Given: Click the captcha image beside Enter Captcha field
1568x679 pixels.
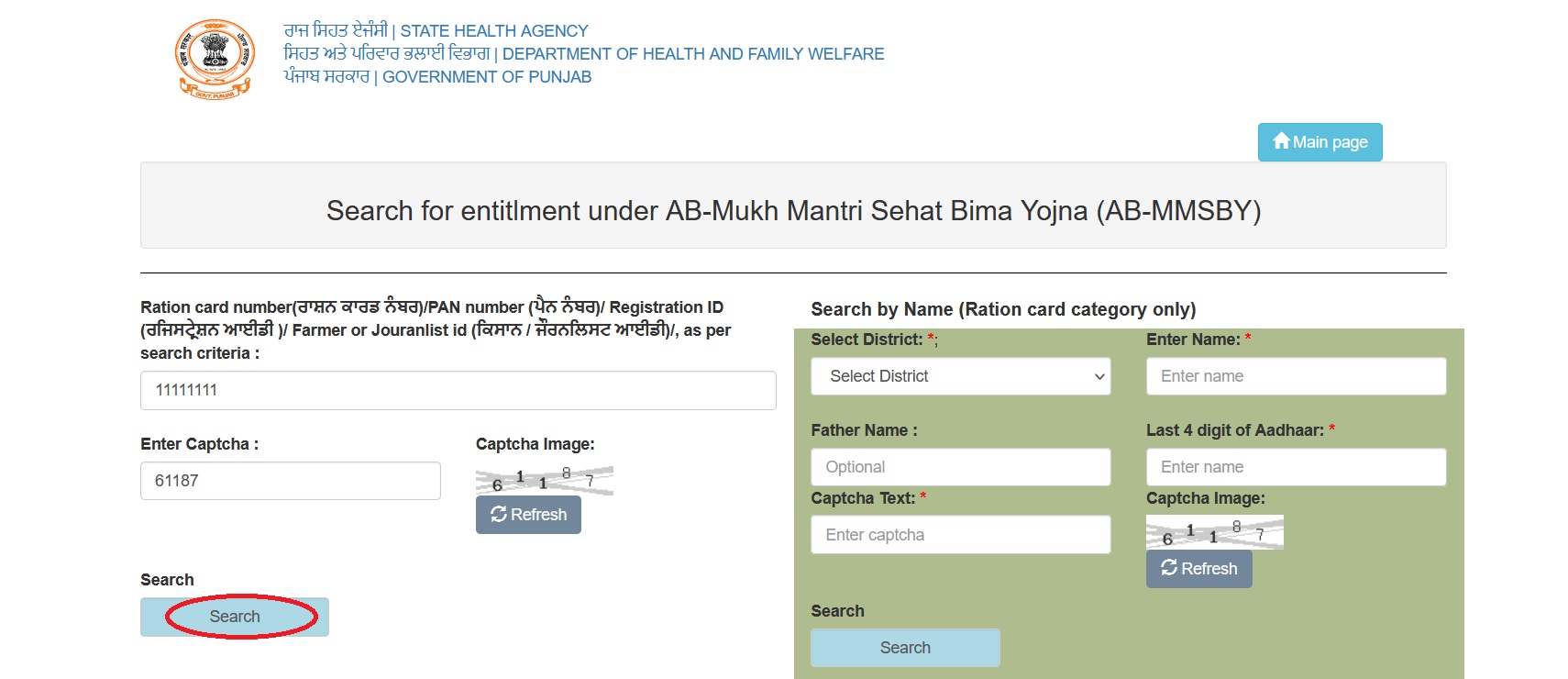Looking at the screenshot, I should point(544,480).
